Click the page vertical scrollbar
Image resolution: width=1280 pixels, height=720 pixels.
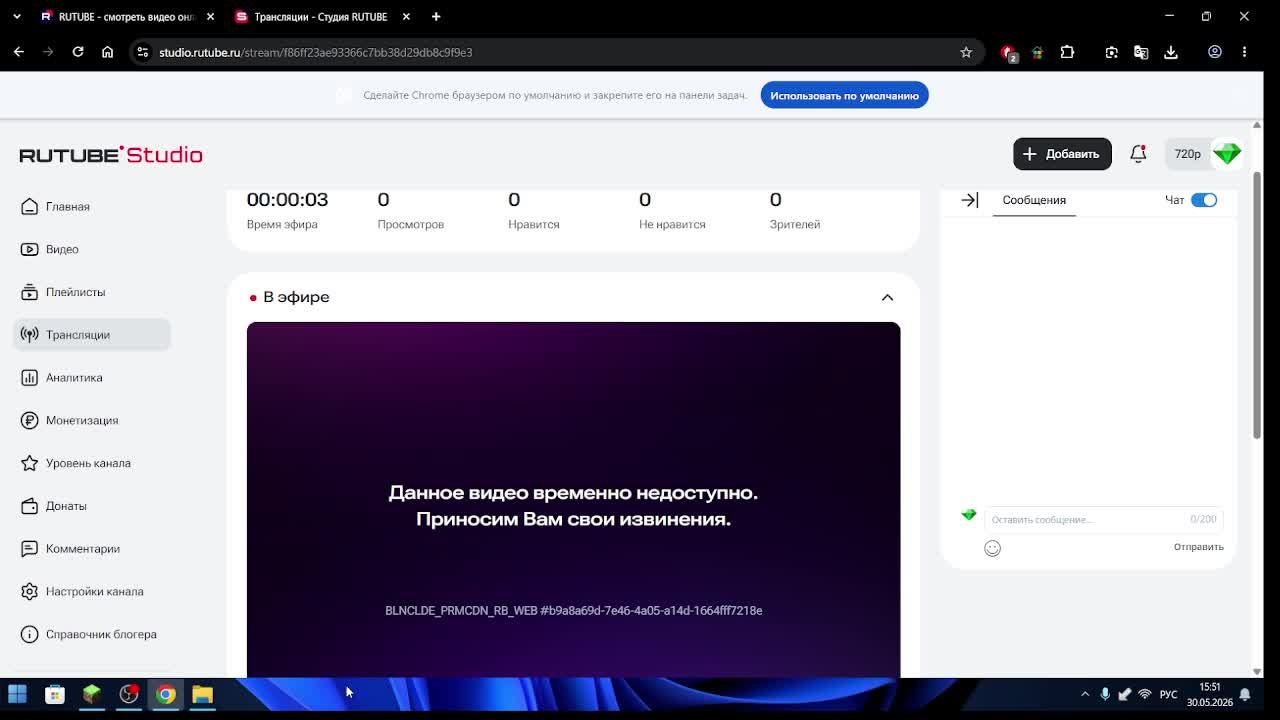[1257, 305]
